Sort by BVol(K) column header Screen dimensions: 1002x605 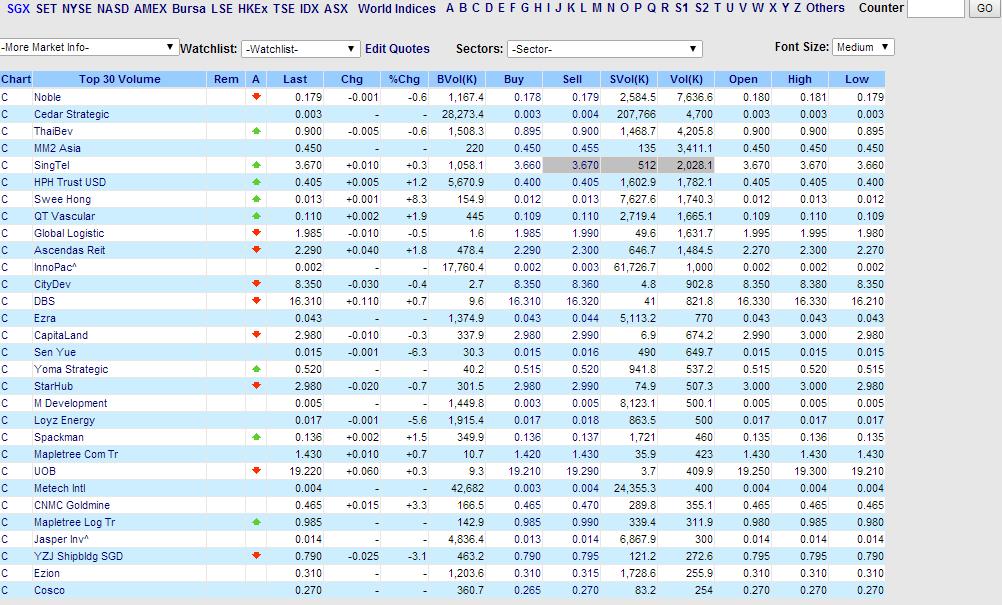click(457, 79)
